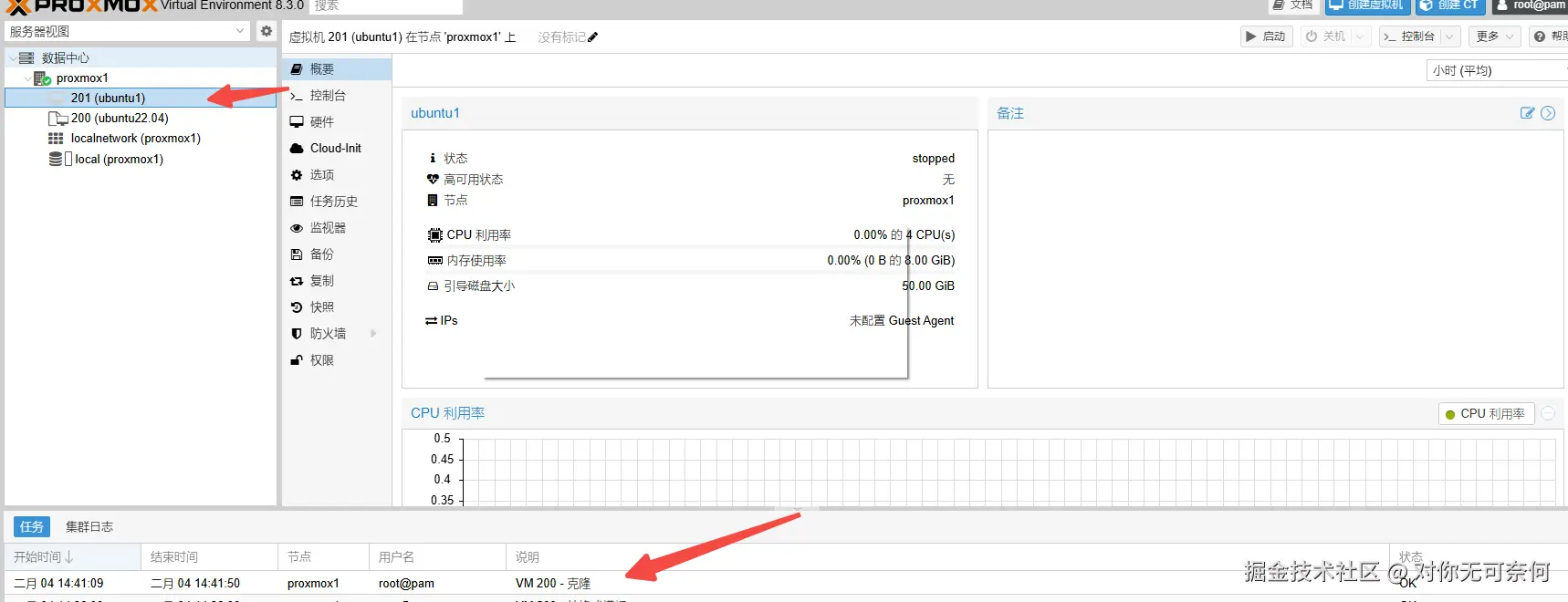
Task: Edit tags with the pencil beside 没有标记
Action: (x=593, y=37)
